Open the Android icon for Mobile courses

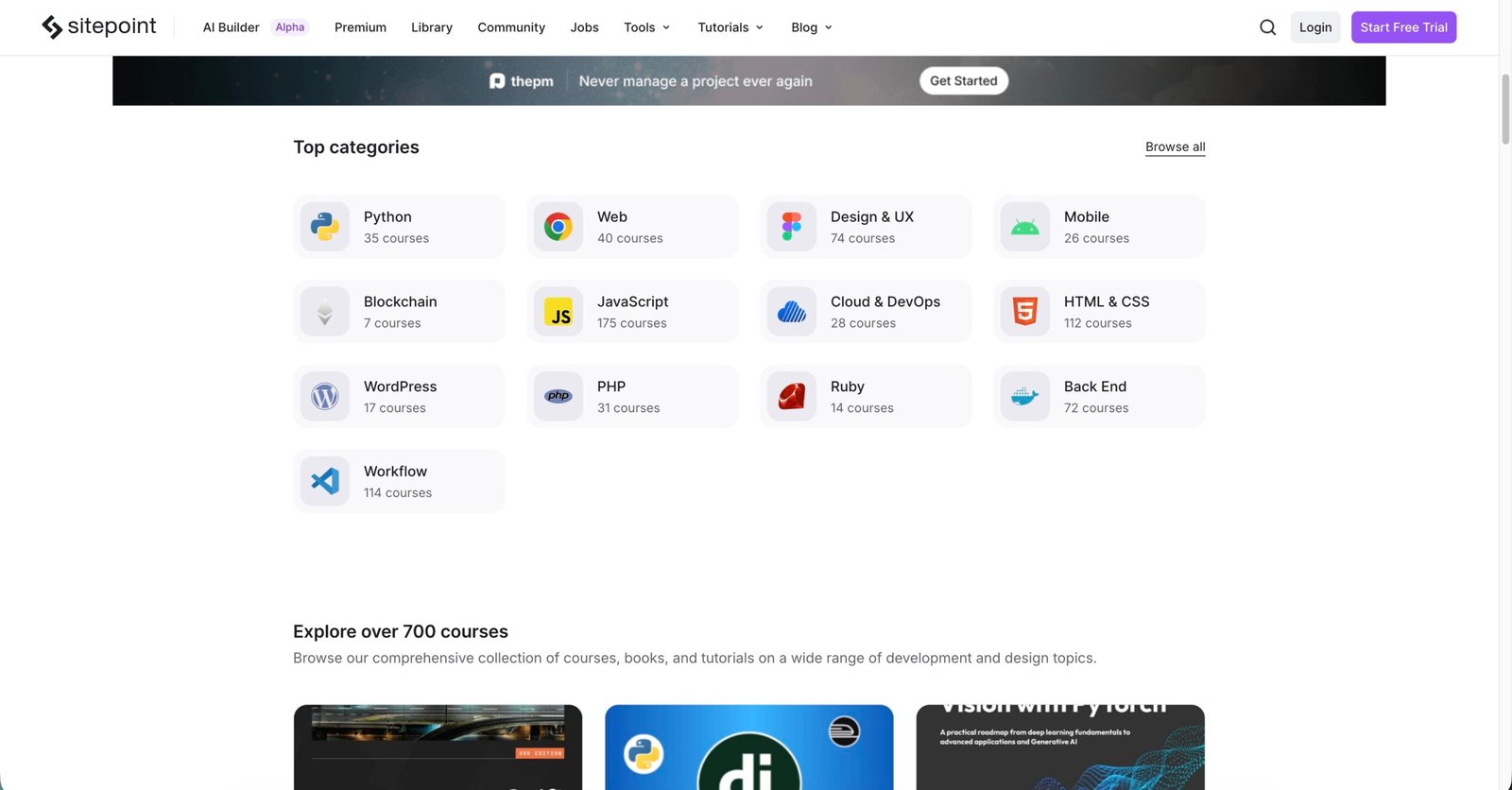pos(1025,227)
